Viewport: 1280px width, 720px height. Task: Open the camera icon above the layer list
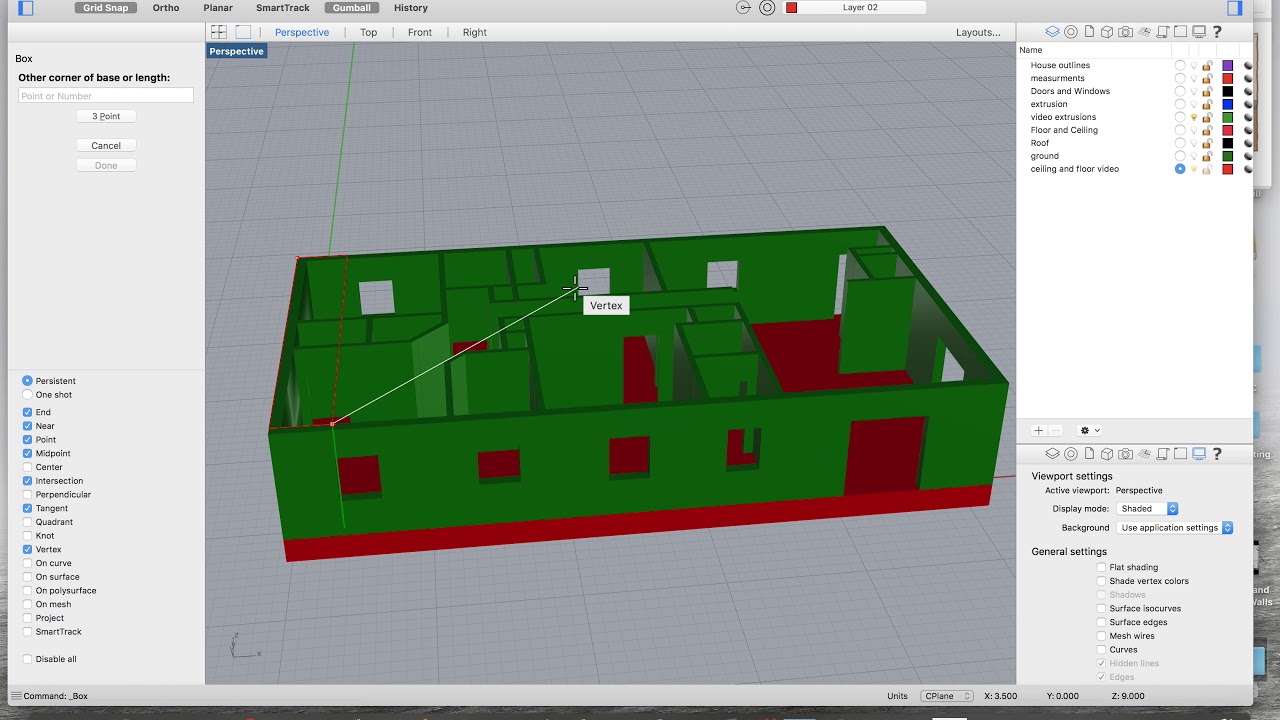(1125, 32)
